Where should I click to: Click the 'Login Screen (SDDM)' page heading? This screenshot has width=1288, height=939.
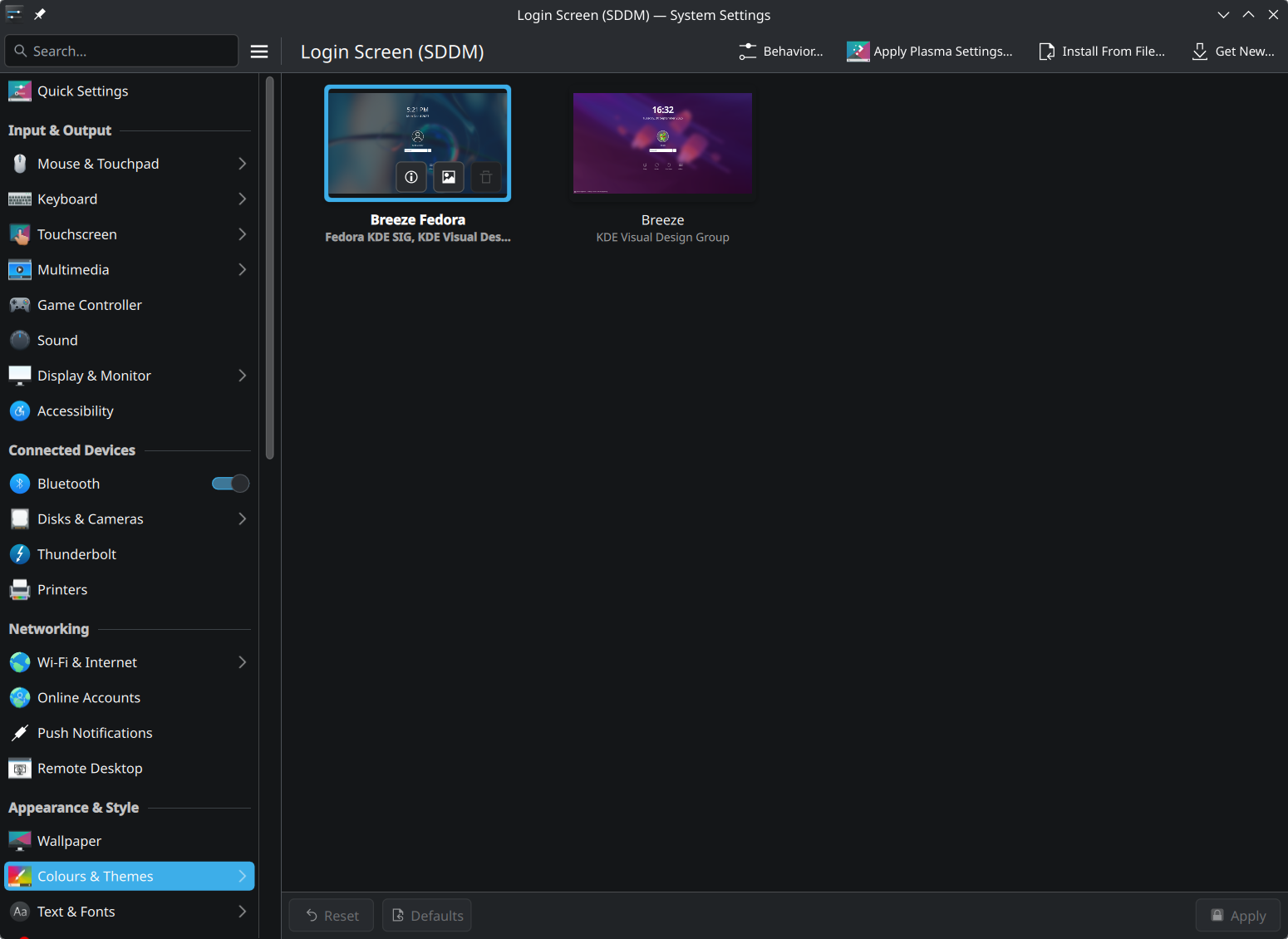pyautogui.click(x=392, y=52)
